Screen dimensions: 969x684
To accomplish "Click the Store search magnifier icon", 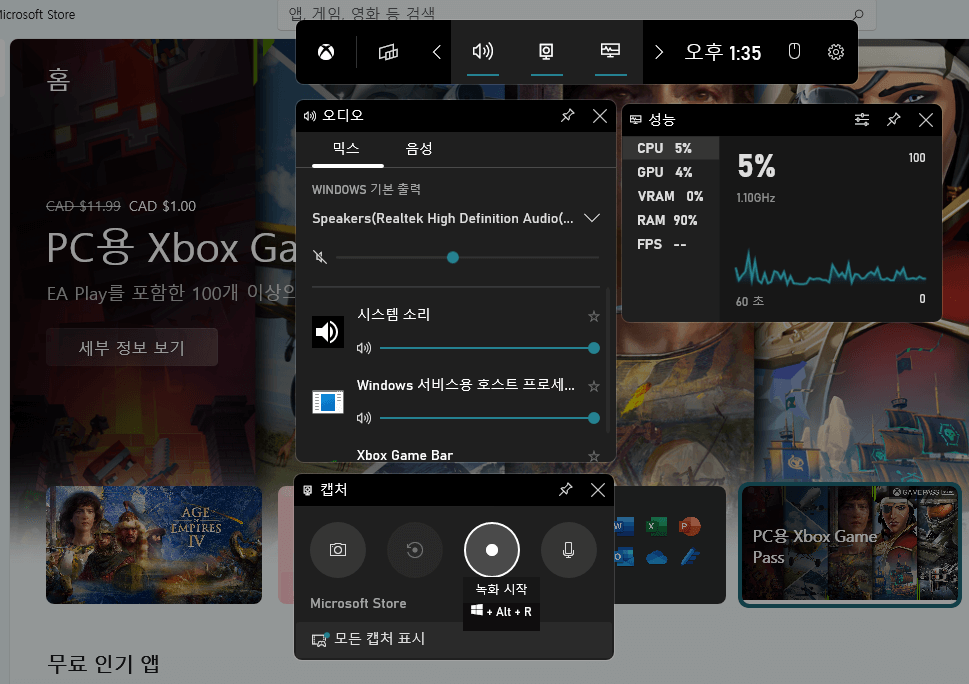I will coord(858,14).
